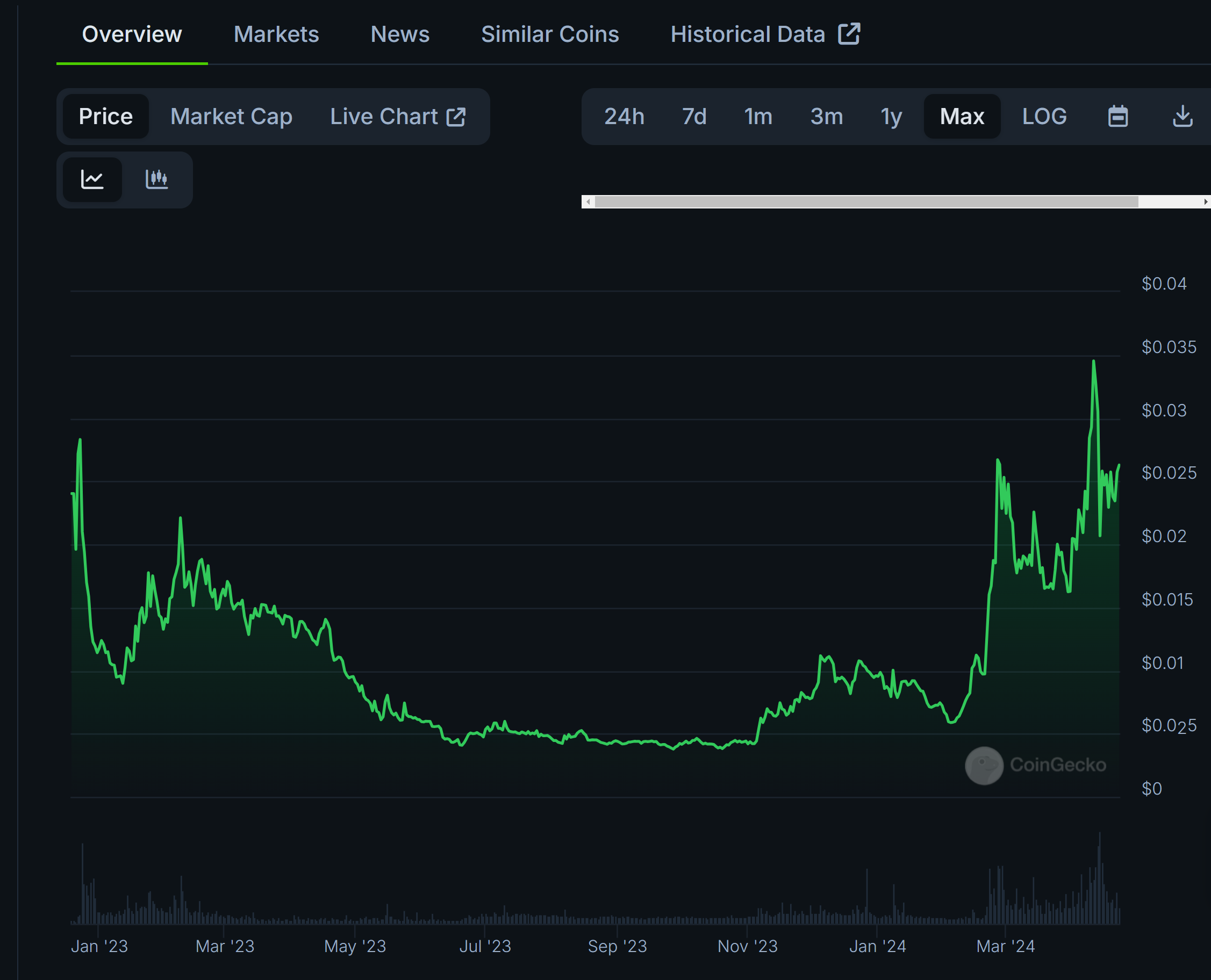Click the scrollbar left arrow
The height and width of the screenshot is (980, 1211).
point(588,201)
